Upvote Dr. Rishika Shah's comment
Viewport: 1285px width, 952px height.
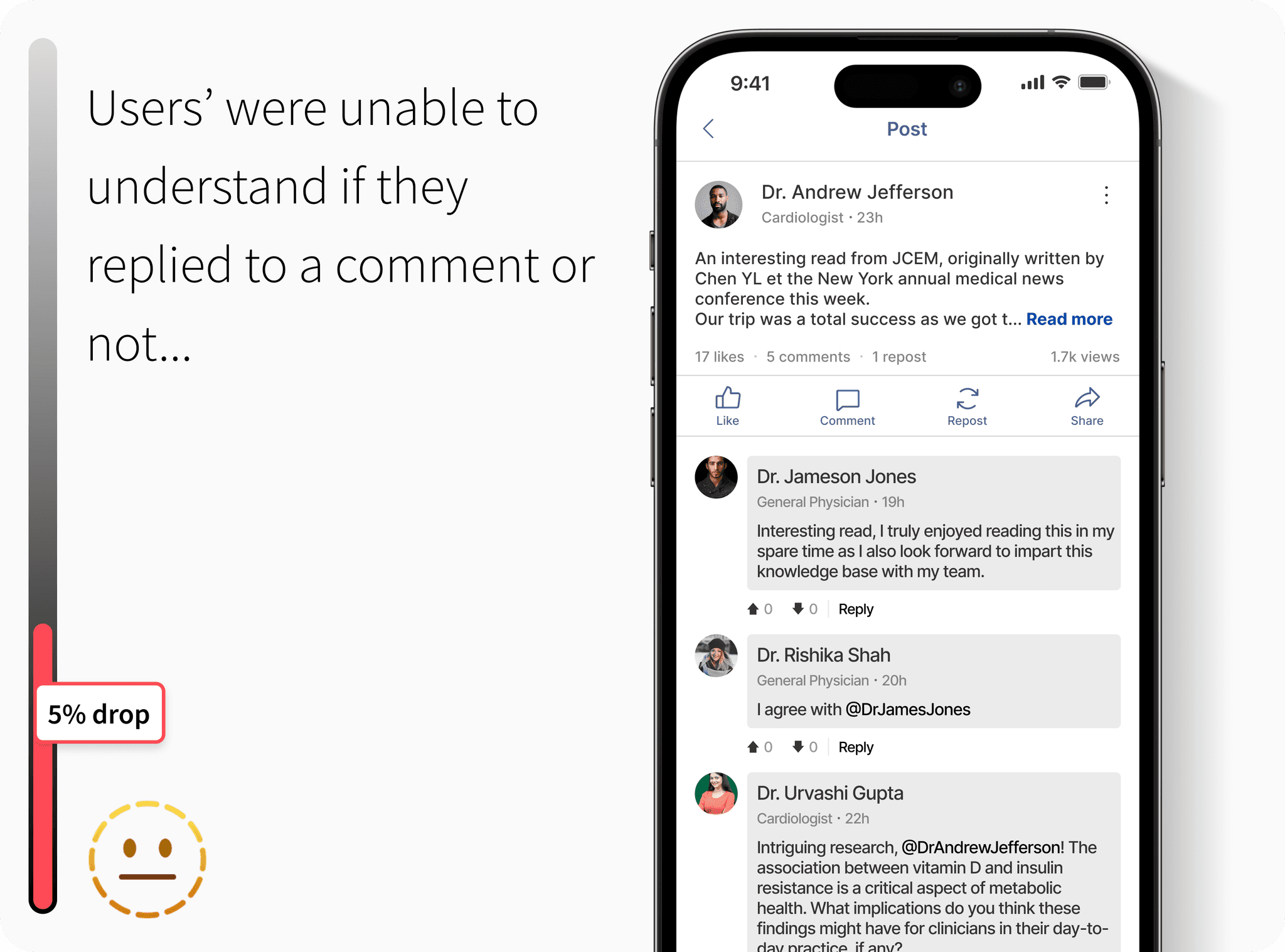tap(754, 747)
